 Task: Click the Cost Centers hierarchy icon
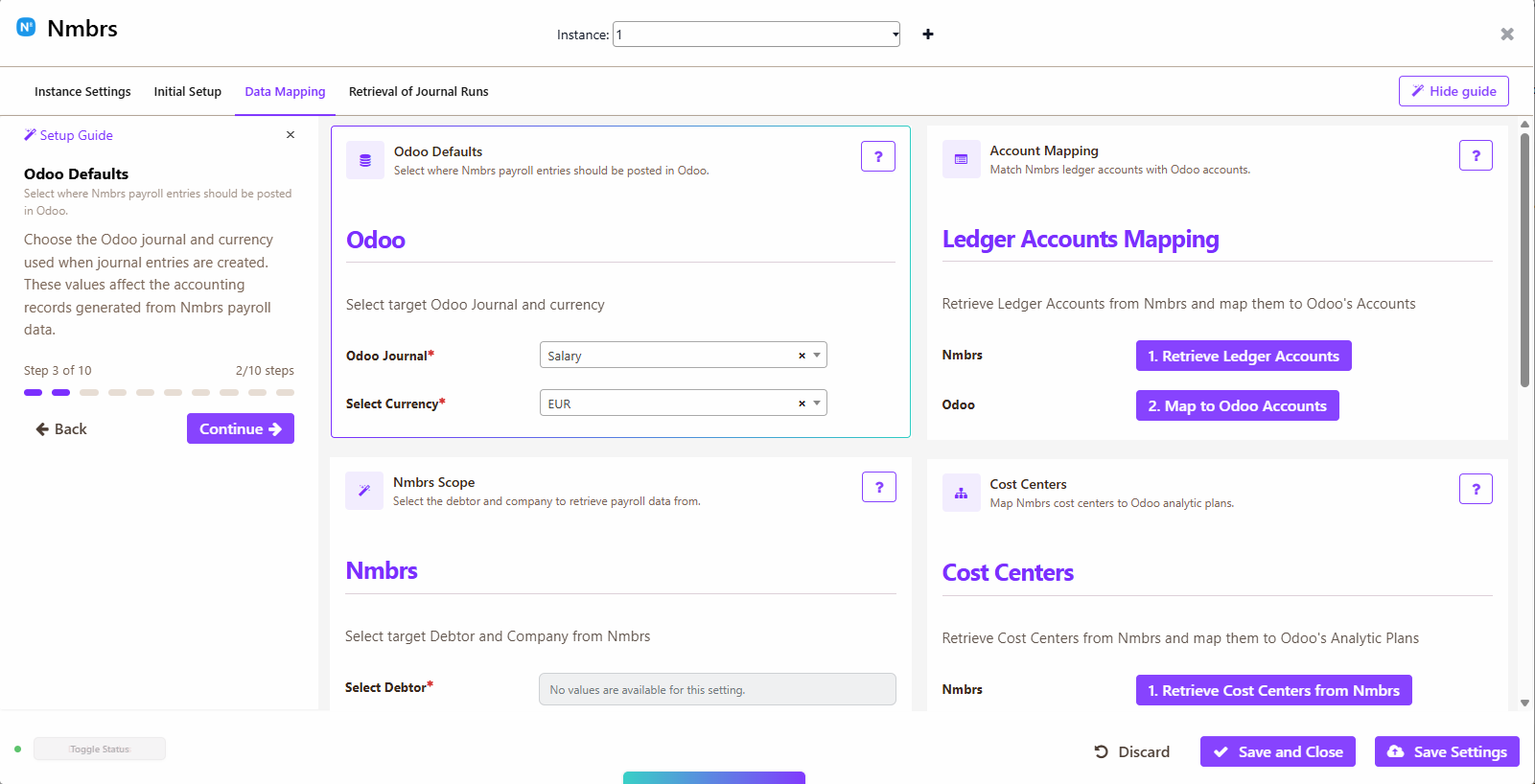click(961, 493)
